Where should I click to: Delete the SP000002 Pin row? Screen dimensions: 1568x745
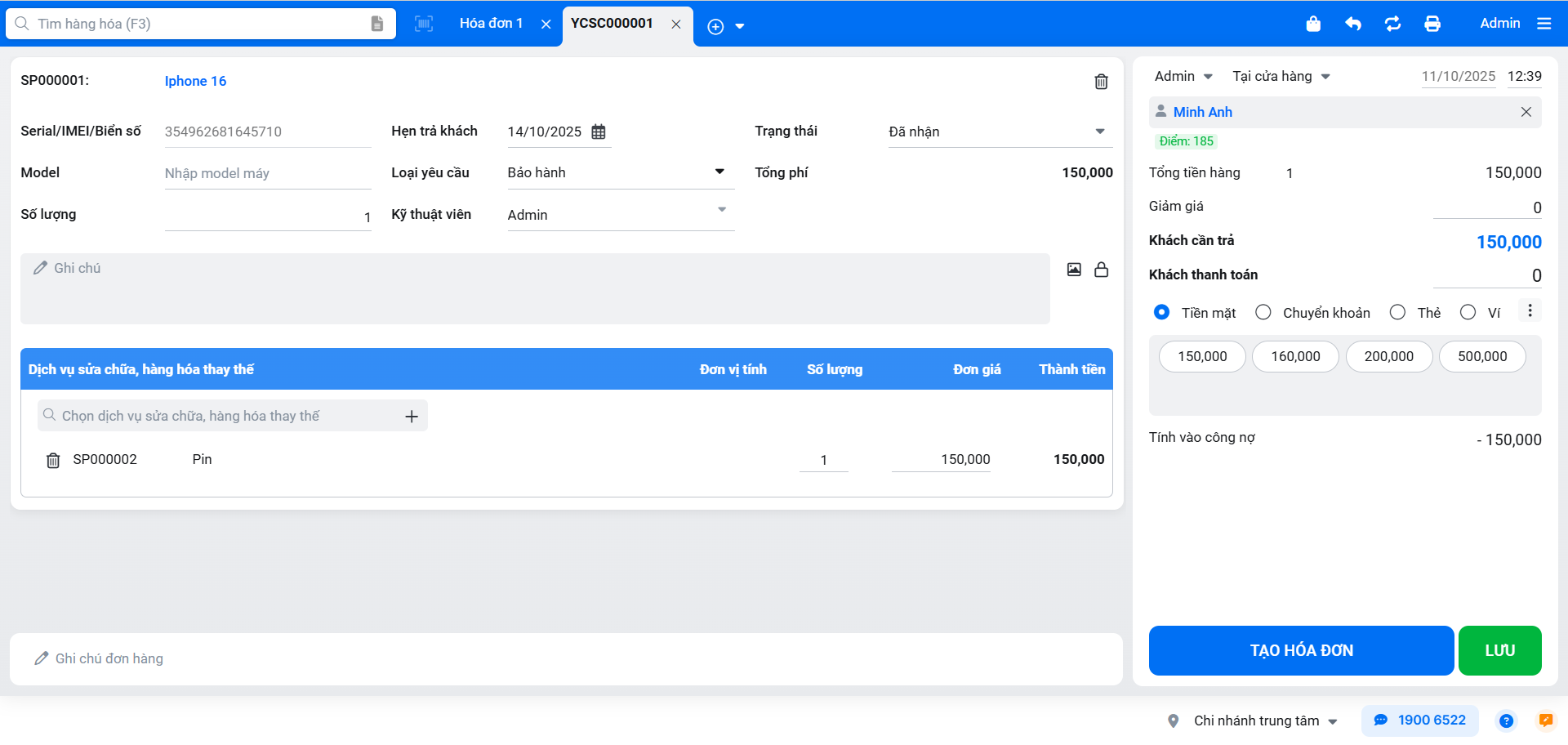pyautogui.click(x=53, y=461)
